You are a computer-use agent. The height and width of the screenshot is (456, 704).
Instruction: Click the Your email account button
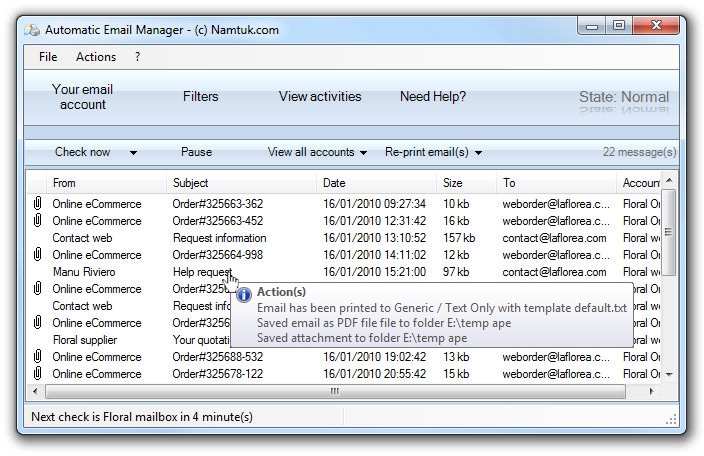(x=82, y=97)
